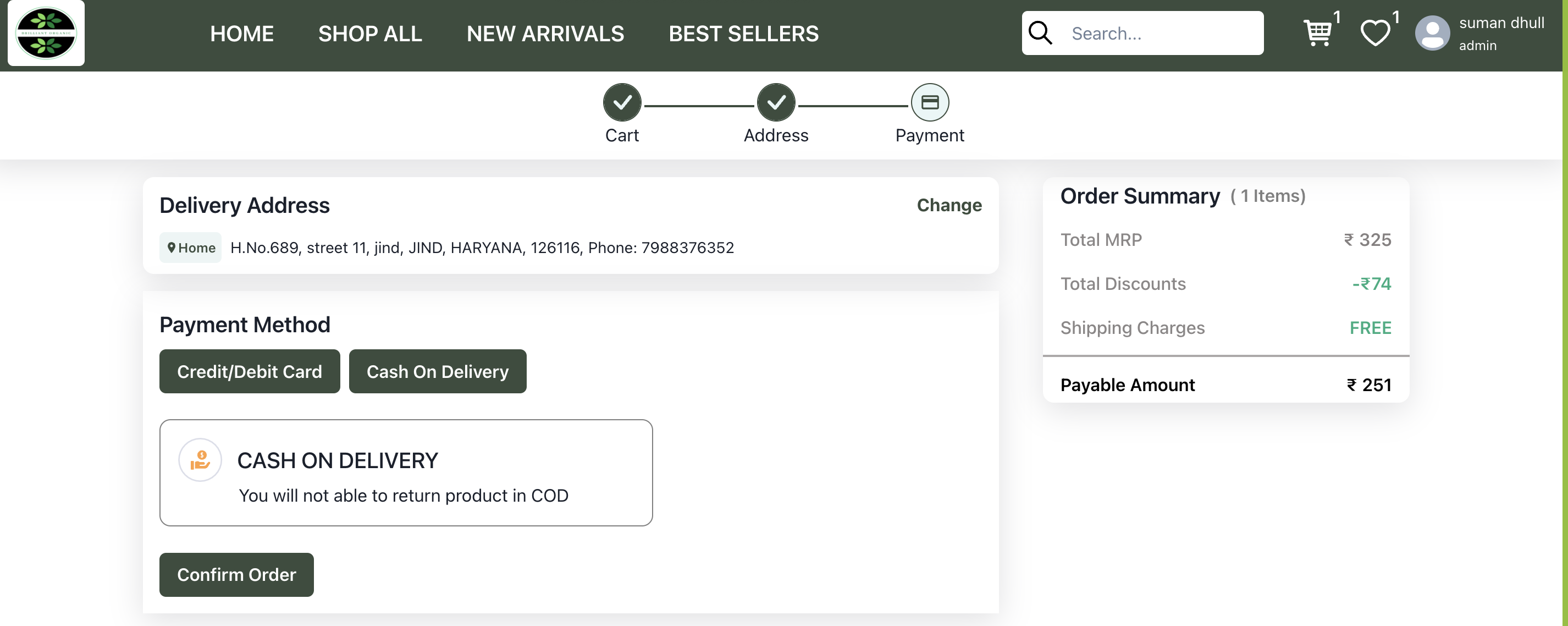Select Cash On Delivery payment method
Screen dimensions: 1568x626
[438, 371]
